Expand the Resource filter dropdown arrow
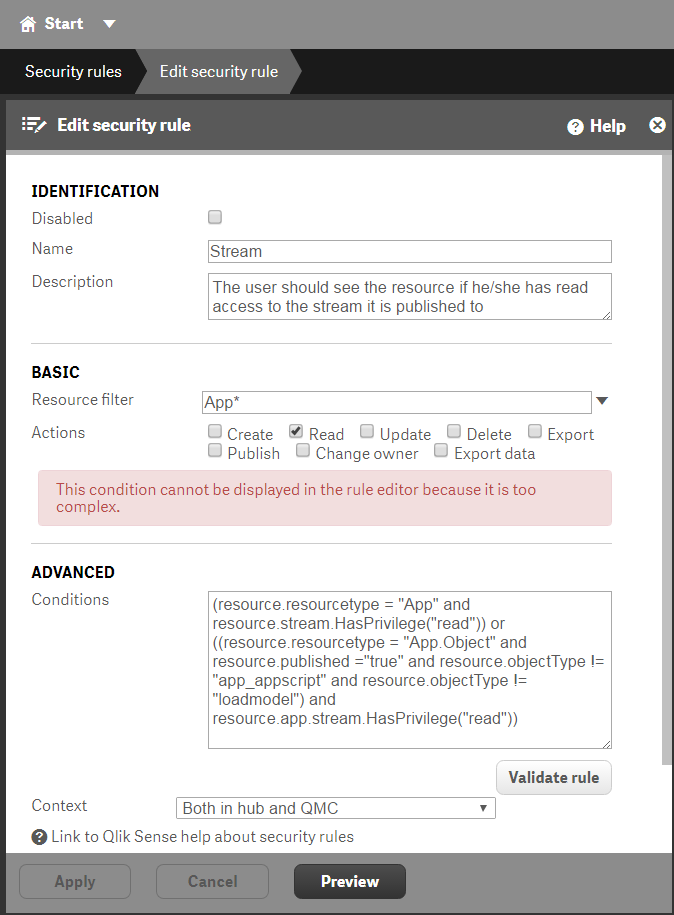The height and width of the screenshot is (915, 674). 602,401
